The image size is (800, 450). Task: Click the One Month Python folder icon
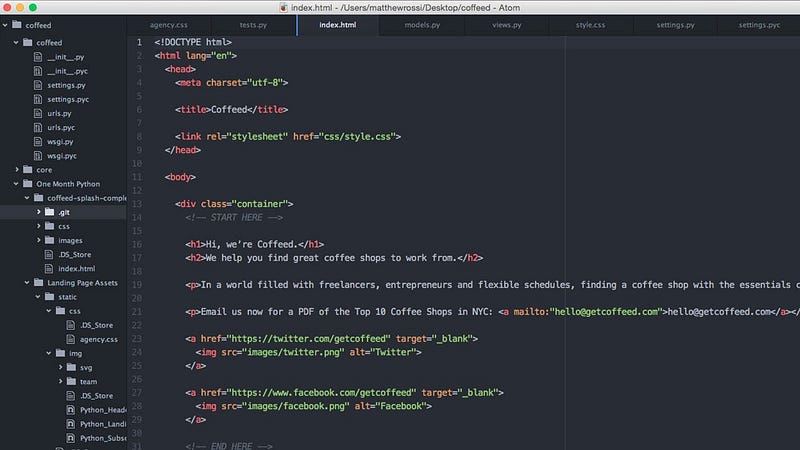[x=28, y=184]
